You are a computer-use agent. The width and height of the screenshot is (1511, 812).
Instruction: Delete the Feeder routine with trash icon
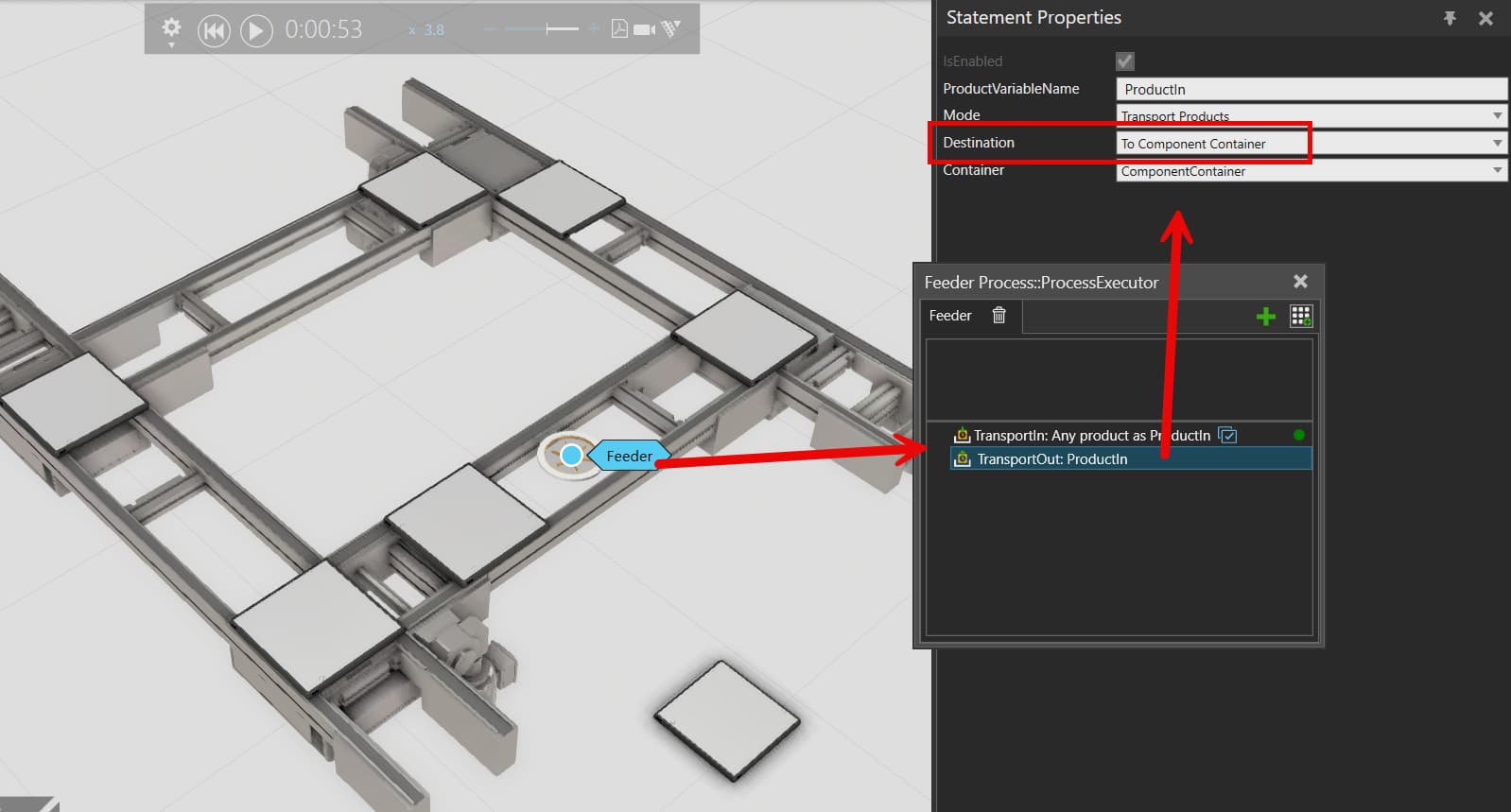(x=999, y=315)
